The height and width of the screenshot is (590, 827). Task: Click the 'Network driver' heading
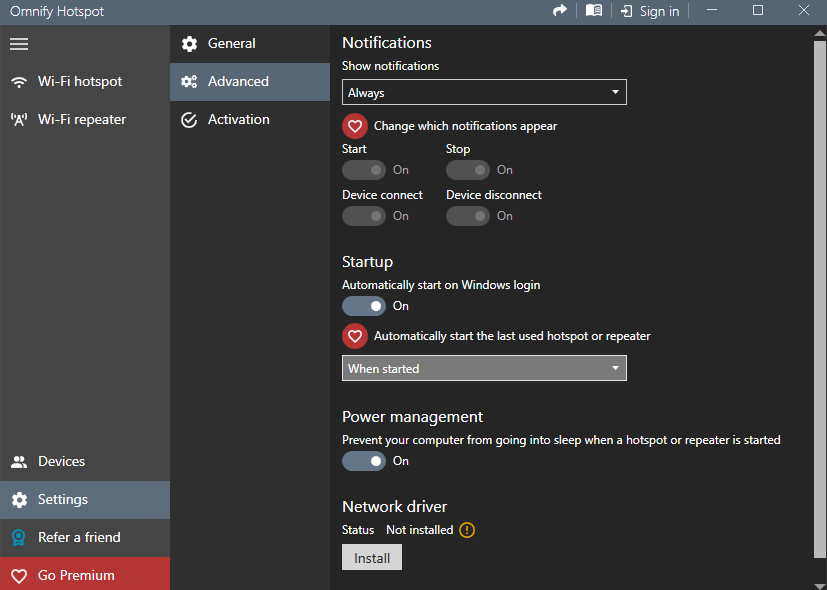point(395,507)
